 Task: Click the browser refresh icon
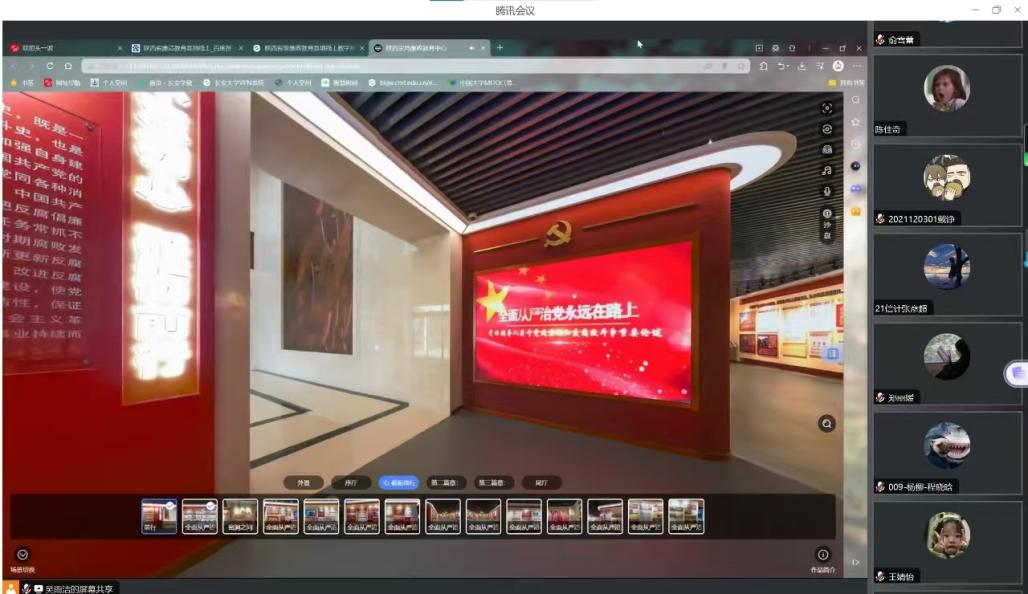point(49,66)
